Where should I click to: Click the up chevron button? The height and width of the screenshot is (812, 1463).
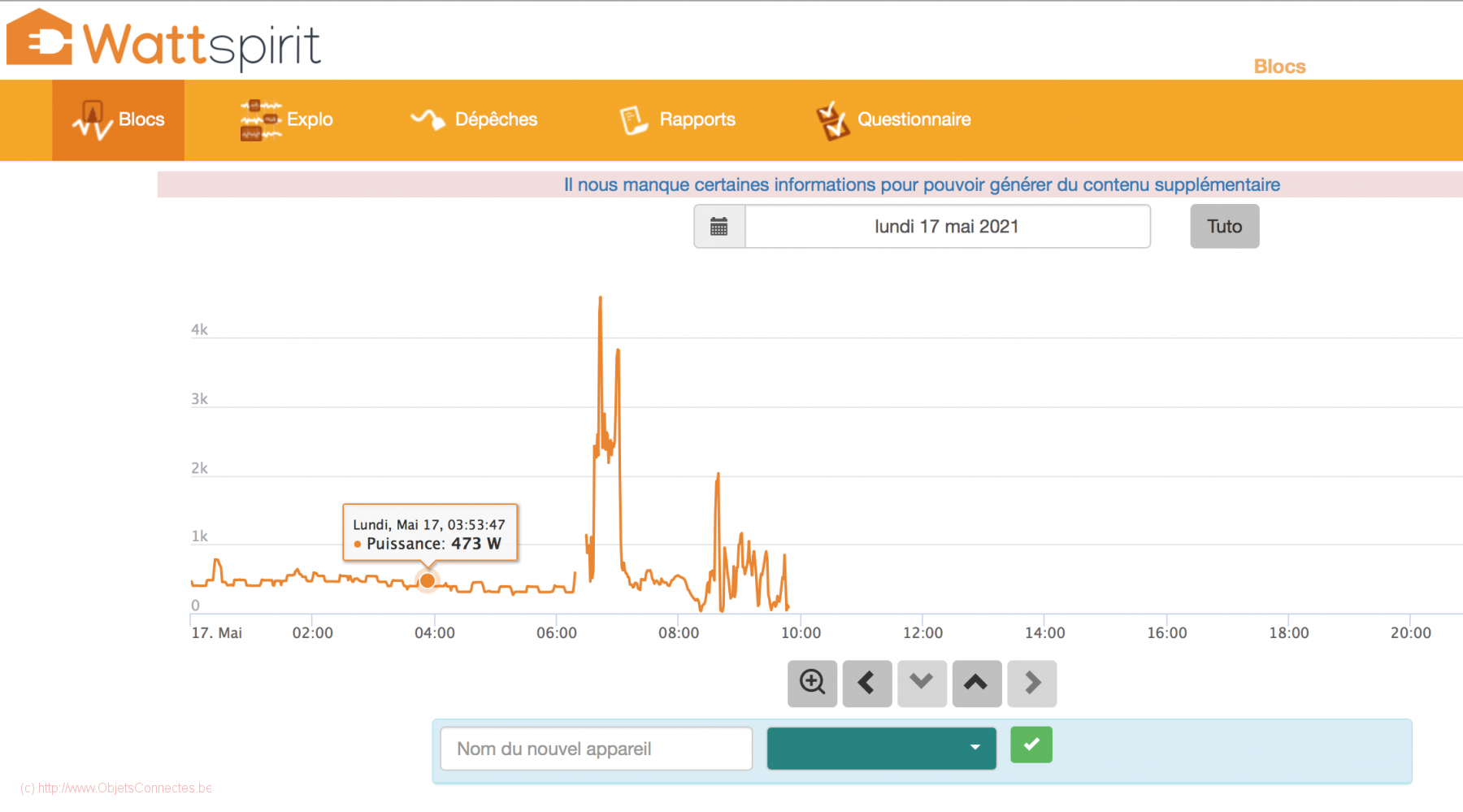(x=976, y=683)
